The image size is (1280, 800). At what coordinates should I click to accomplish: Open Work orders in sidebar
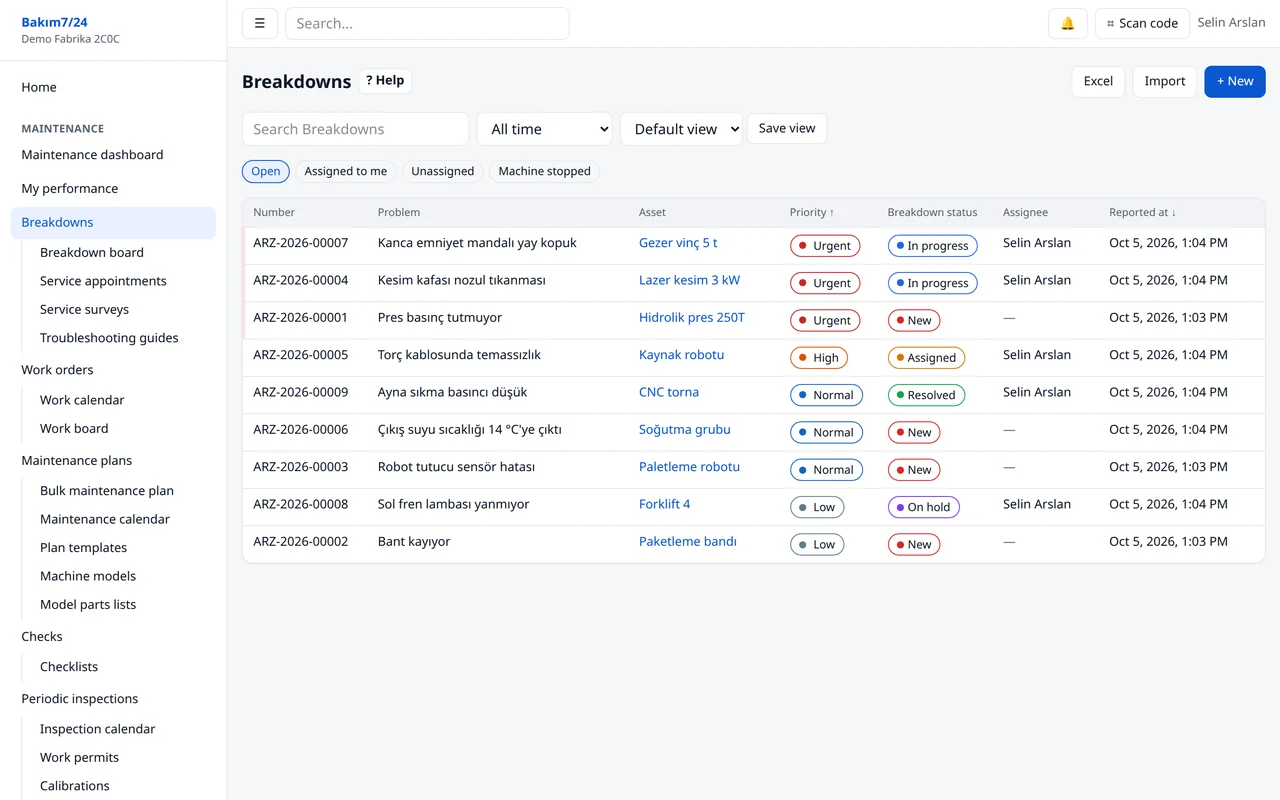pyautogui.click(x=57, y=370)
